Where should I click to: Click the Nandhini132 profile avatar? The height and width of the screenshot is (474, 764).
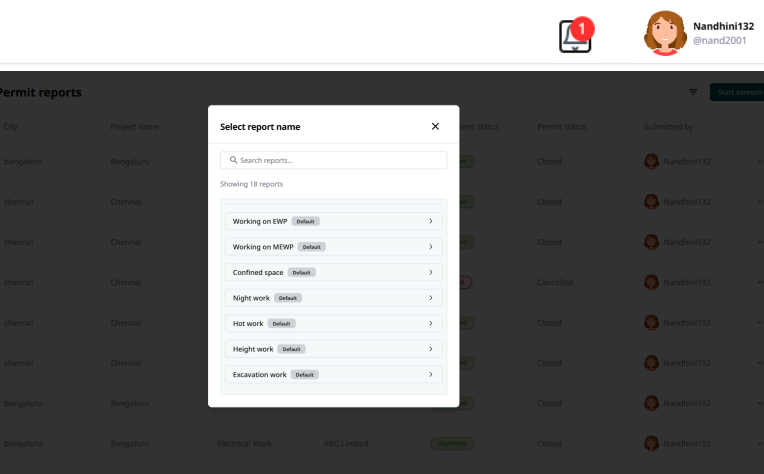tap(665, 33)
